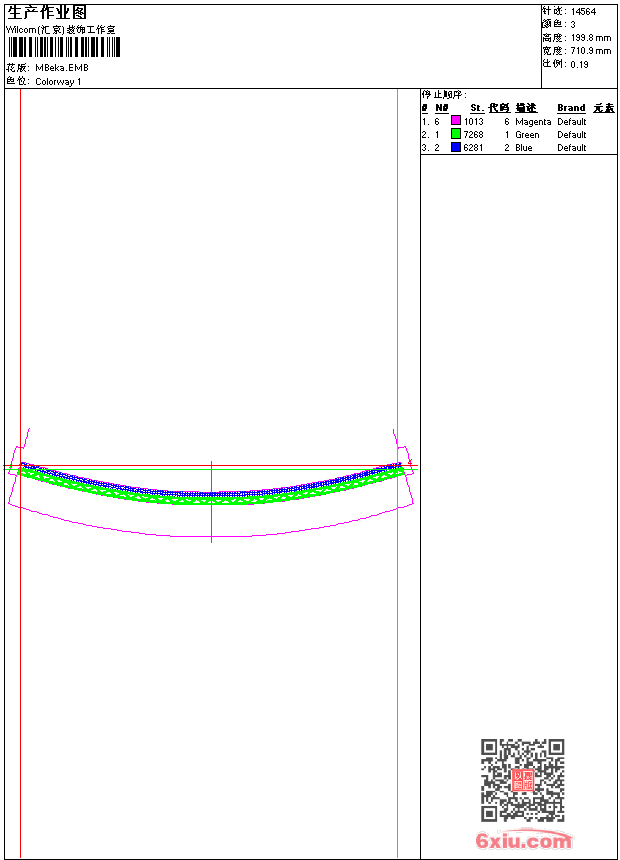Click the blue color swatch in row 3
This screenshot has height=860, width=620.
point(455,147)
